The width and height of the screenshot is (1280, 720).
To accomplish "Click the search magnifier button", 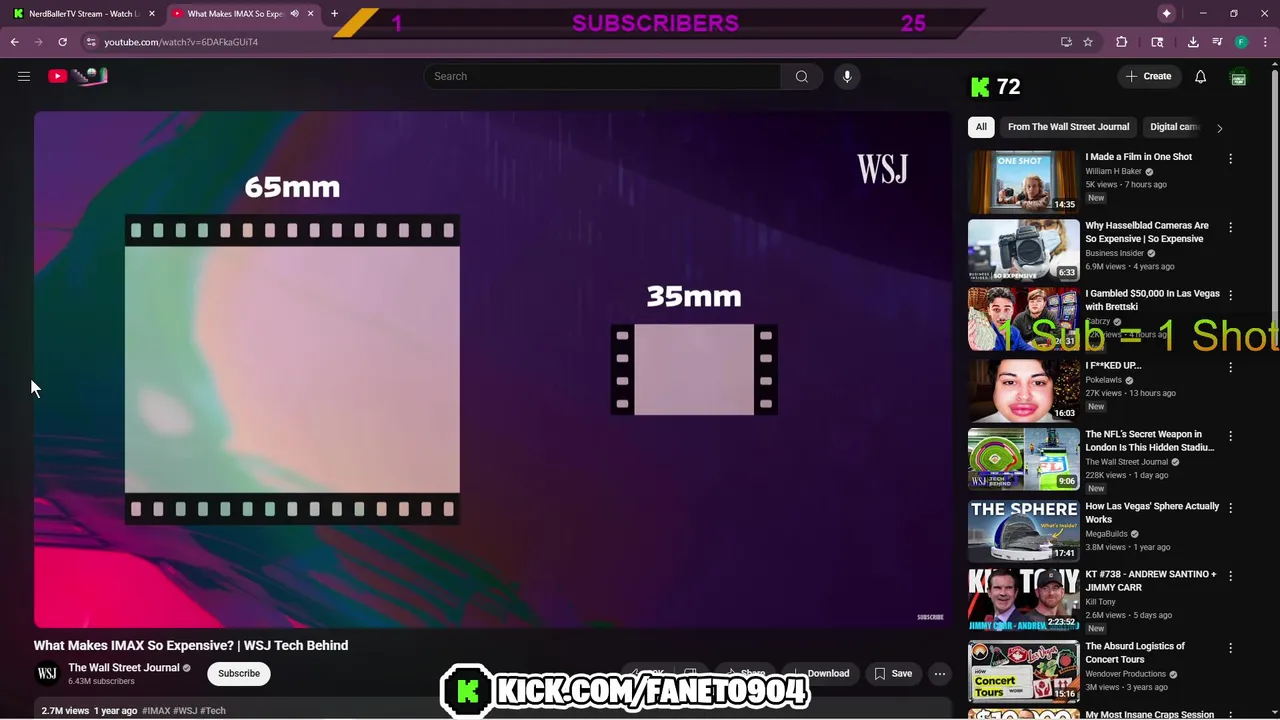I will click(802, 76).
